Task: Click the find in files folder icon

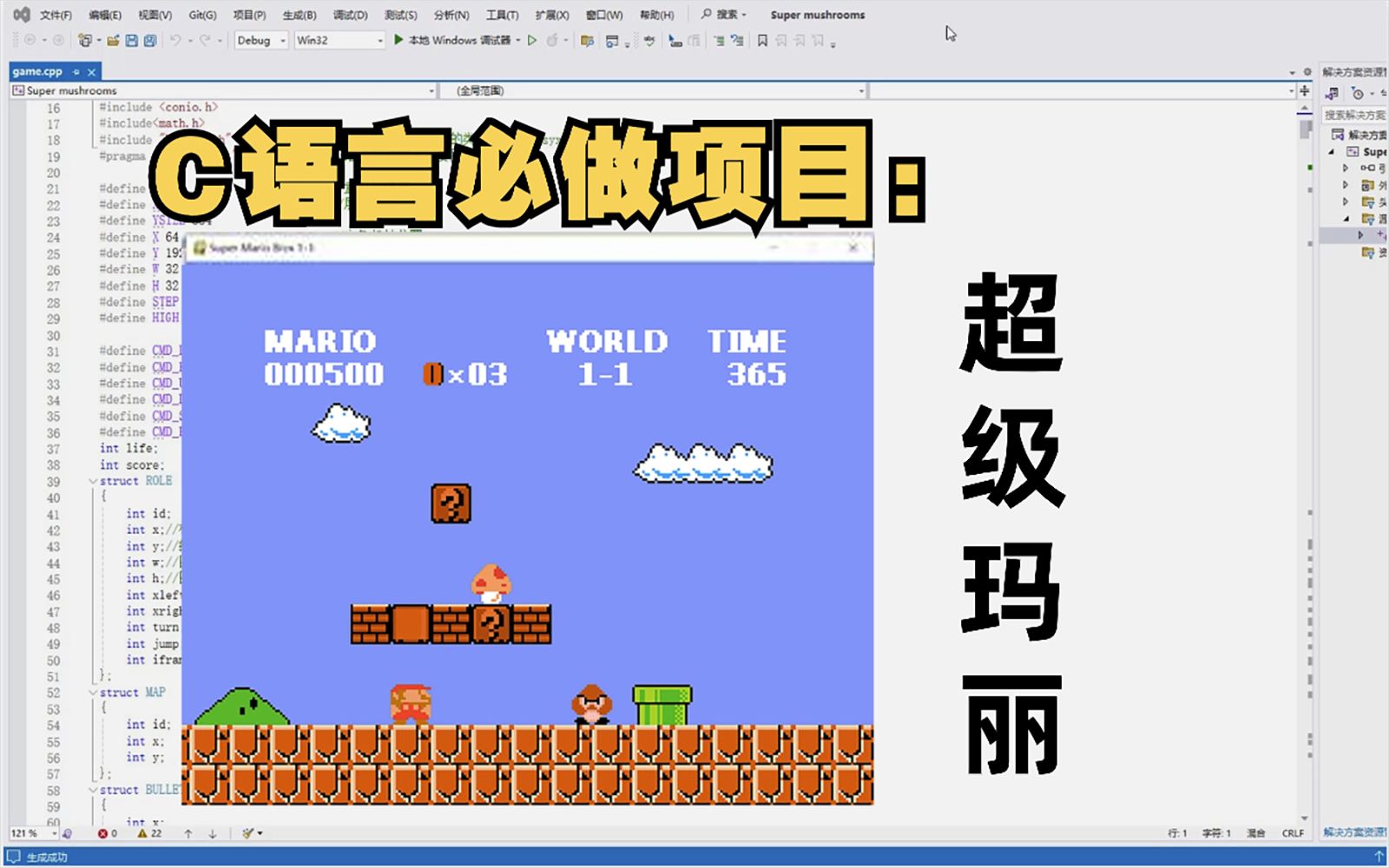Action: click(587, 40)
